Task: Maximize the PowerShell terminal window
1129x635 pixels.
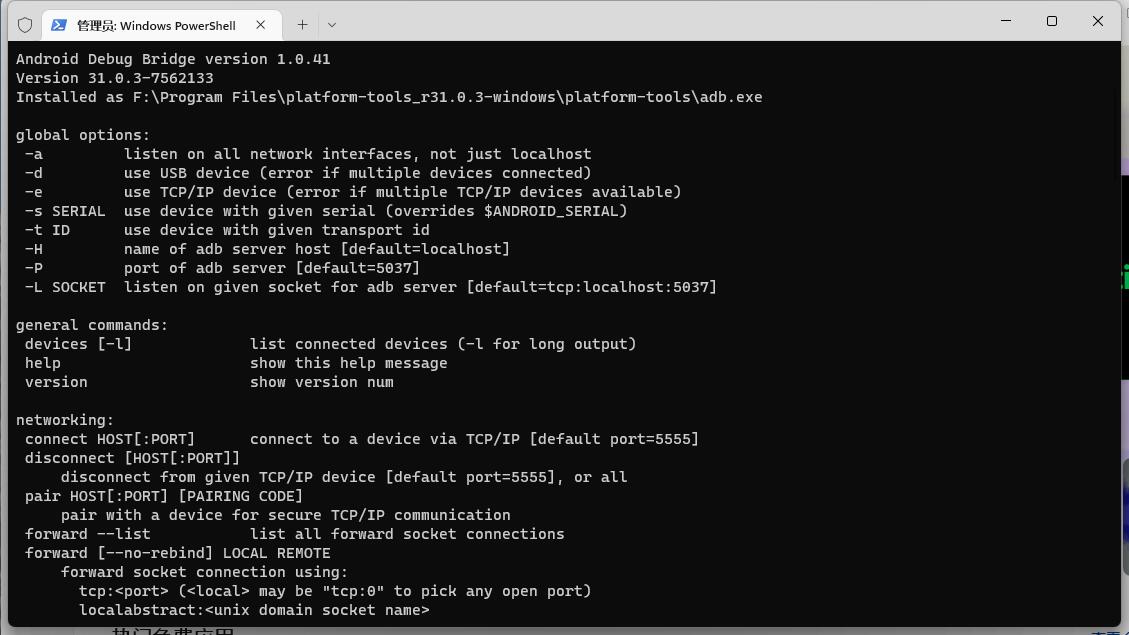Action: click(1052, 21)
